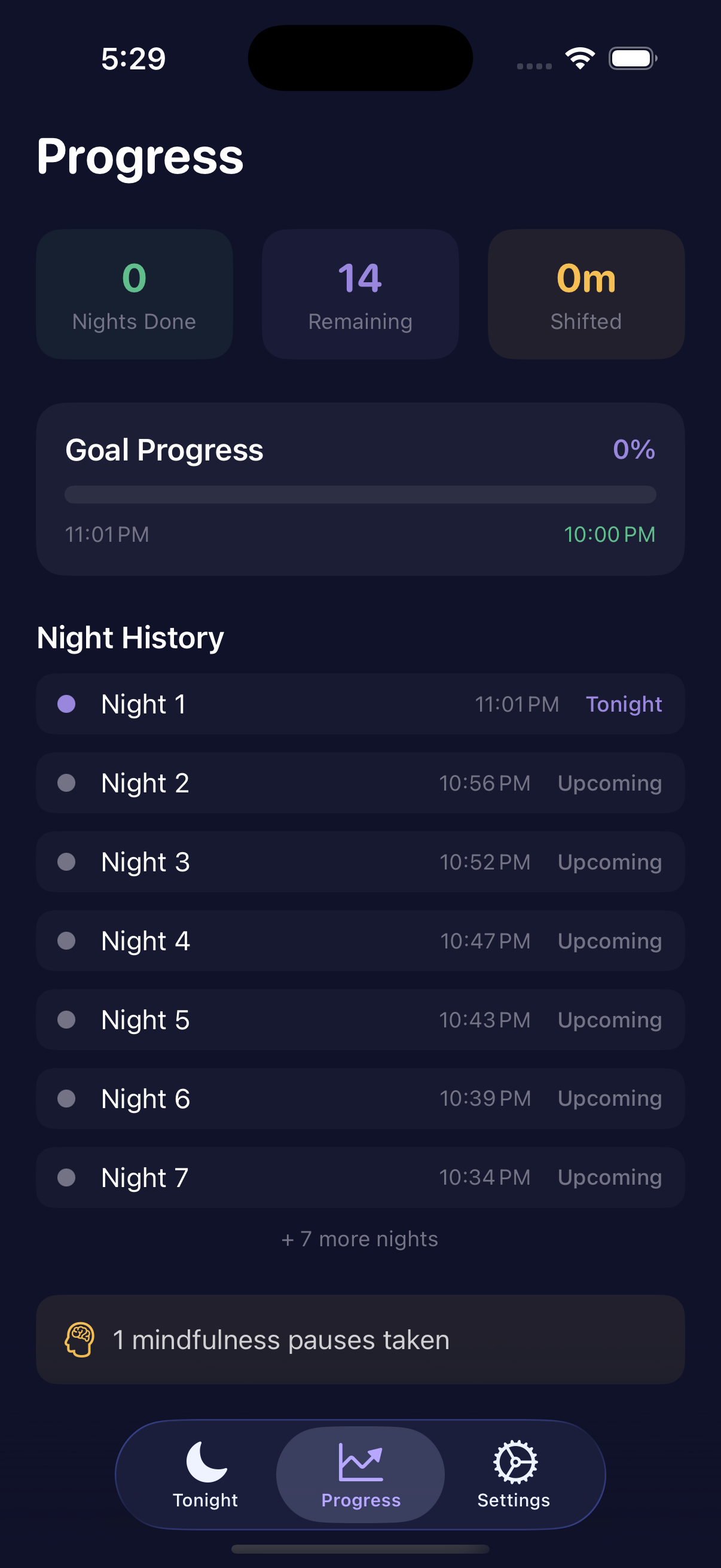The image size is (721, 1568).
Task: Open the mindfulness pauses taken banner
Action: tap(360, 1340)
